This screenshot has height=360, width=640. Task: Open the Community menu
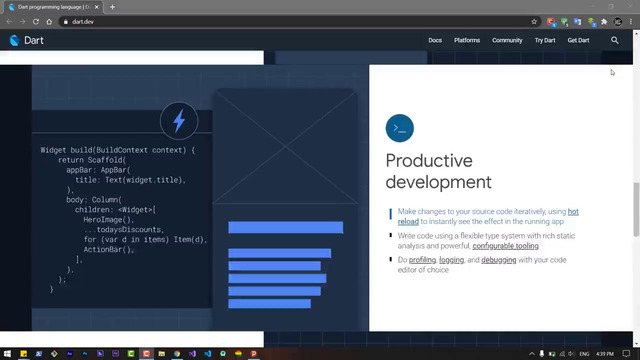click(x=507, y=40)
